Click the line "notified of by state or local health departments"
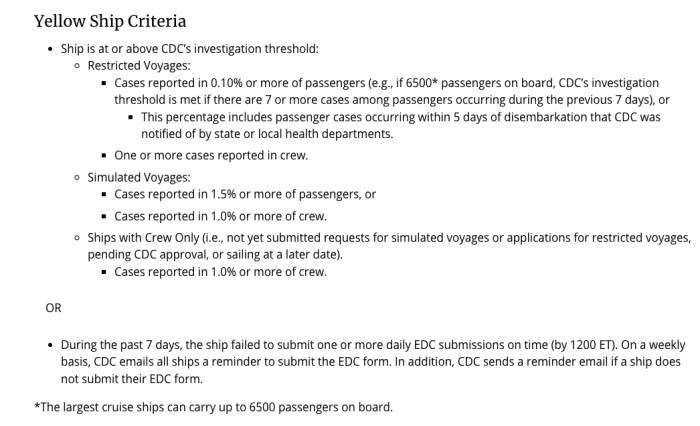The height and width of the screenshot is (426, 700). 267,133
